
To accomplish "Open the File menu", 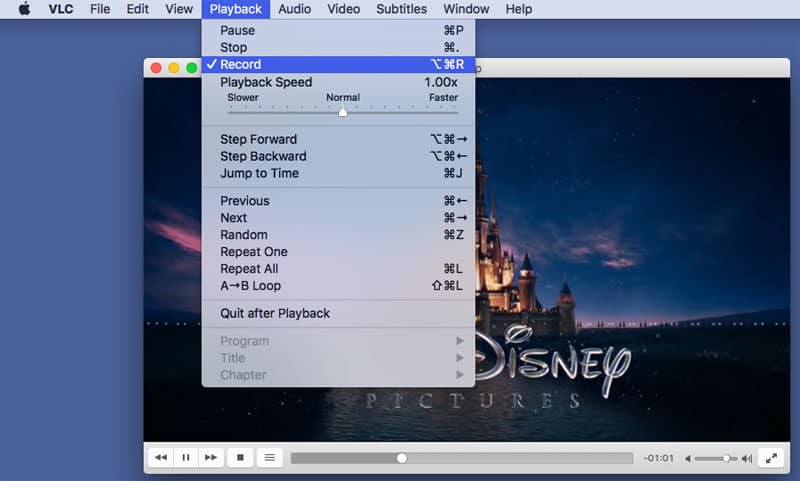I will [100, 9].
